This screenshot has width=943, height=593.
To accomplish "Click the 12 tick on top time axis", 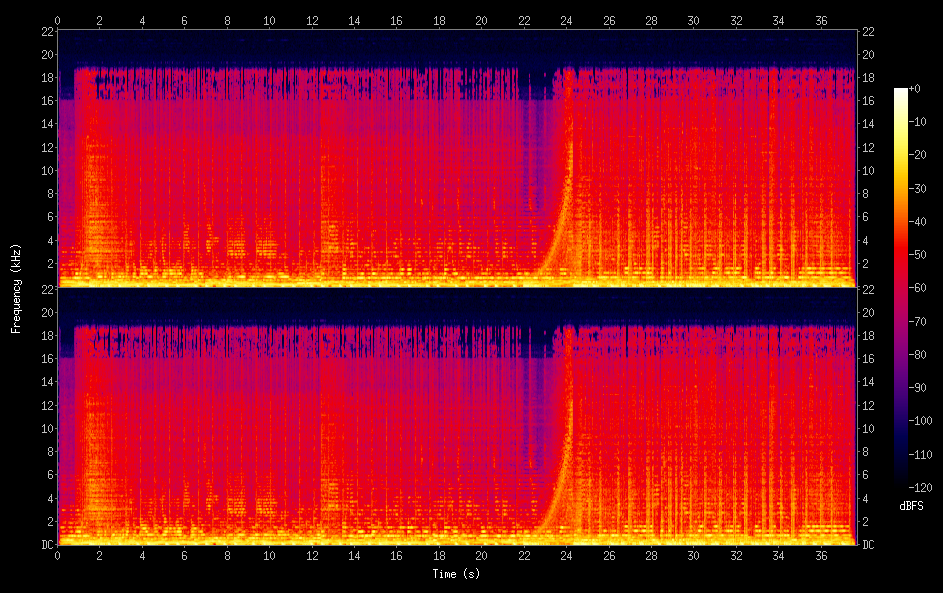I will coord(312,20).
